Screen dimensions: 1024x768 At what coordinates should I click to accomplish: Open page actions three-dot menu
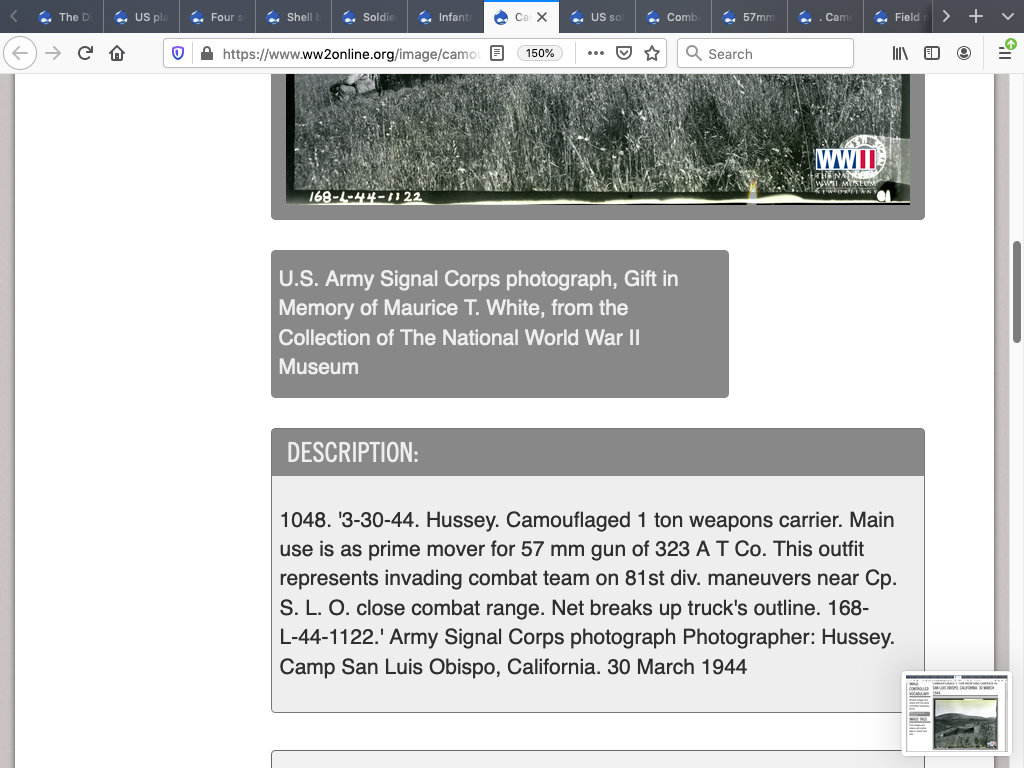pyautogui.click(x=596, y=54)
